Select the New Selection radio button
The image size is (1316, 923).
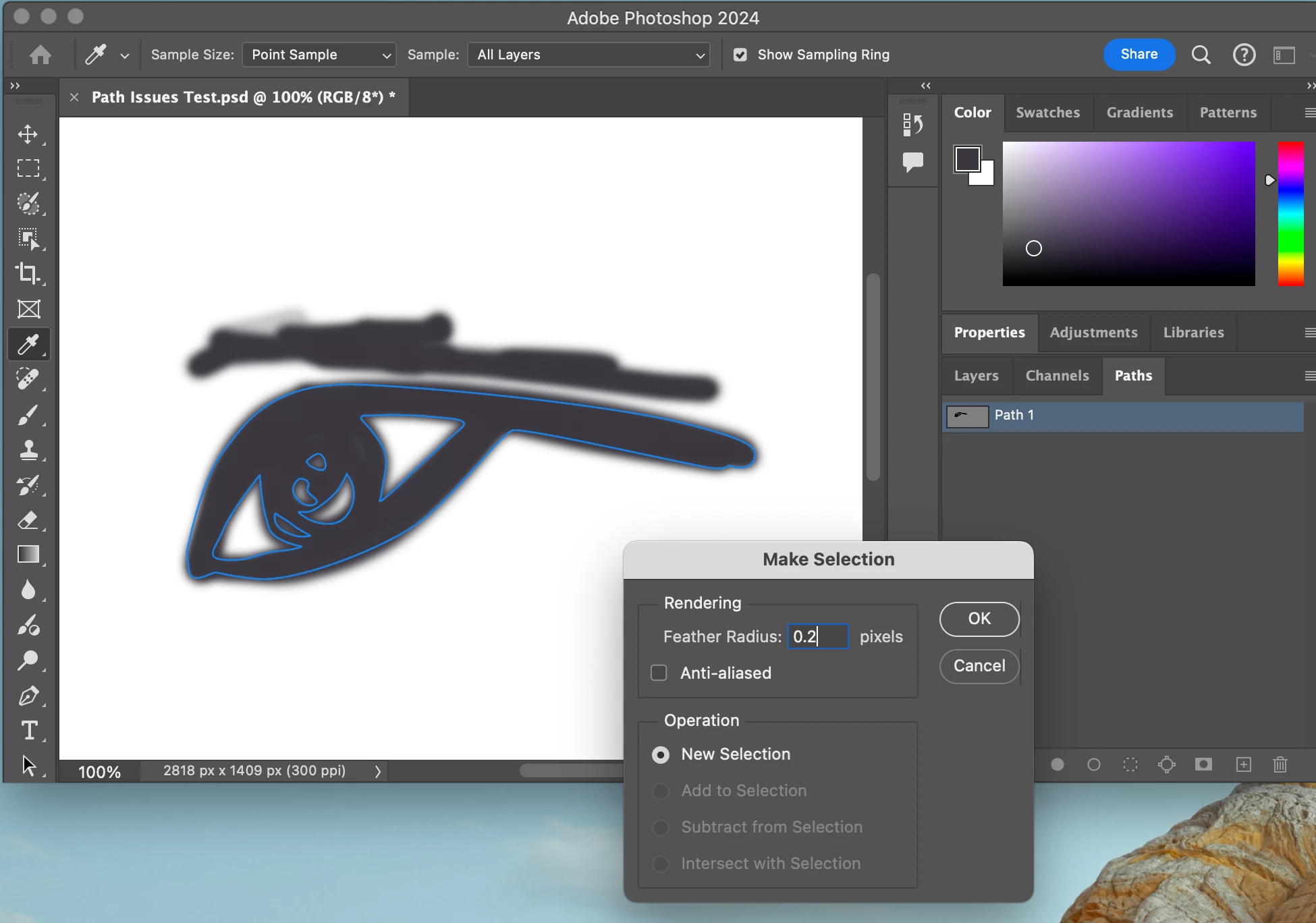coord(661,754)
